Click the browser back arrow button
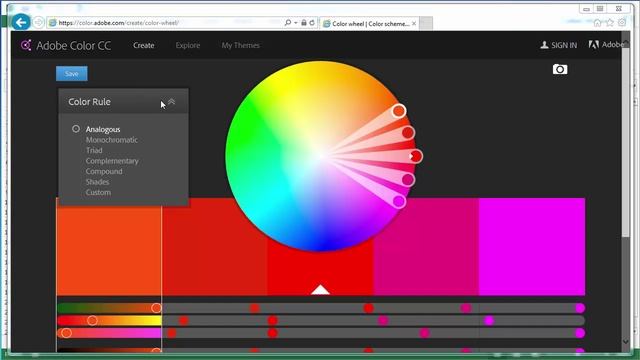This screenshot has width=640, height=360. coord(21,22)
